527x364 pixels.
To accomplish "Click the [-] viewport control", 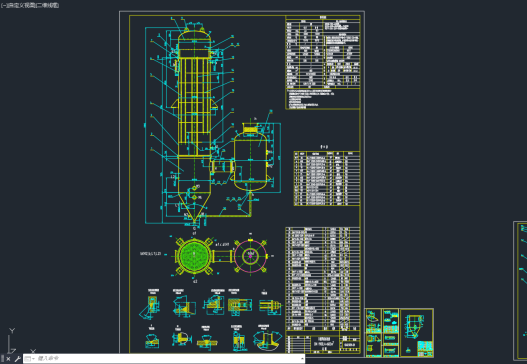I will pos(4,5).
